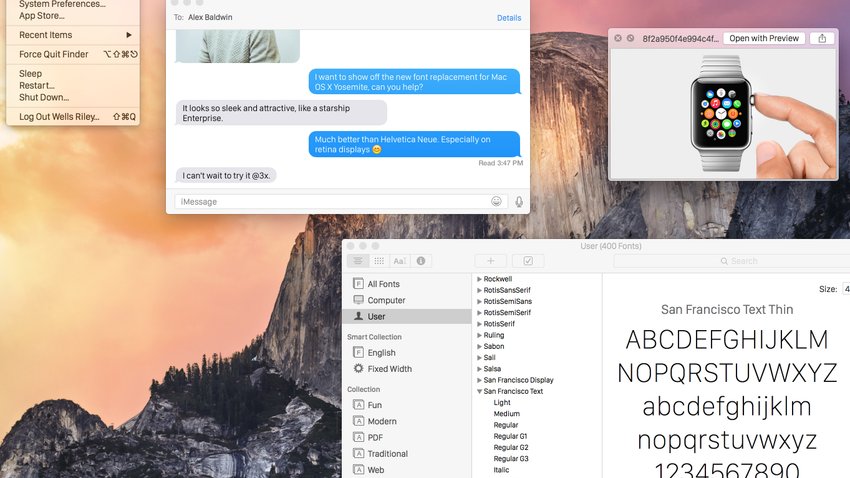
Task: Click the plus button to add fonts
Action: click(x=491, y=261)
